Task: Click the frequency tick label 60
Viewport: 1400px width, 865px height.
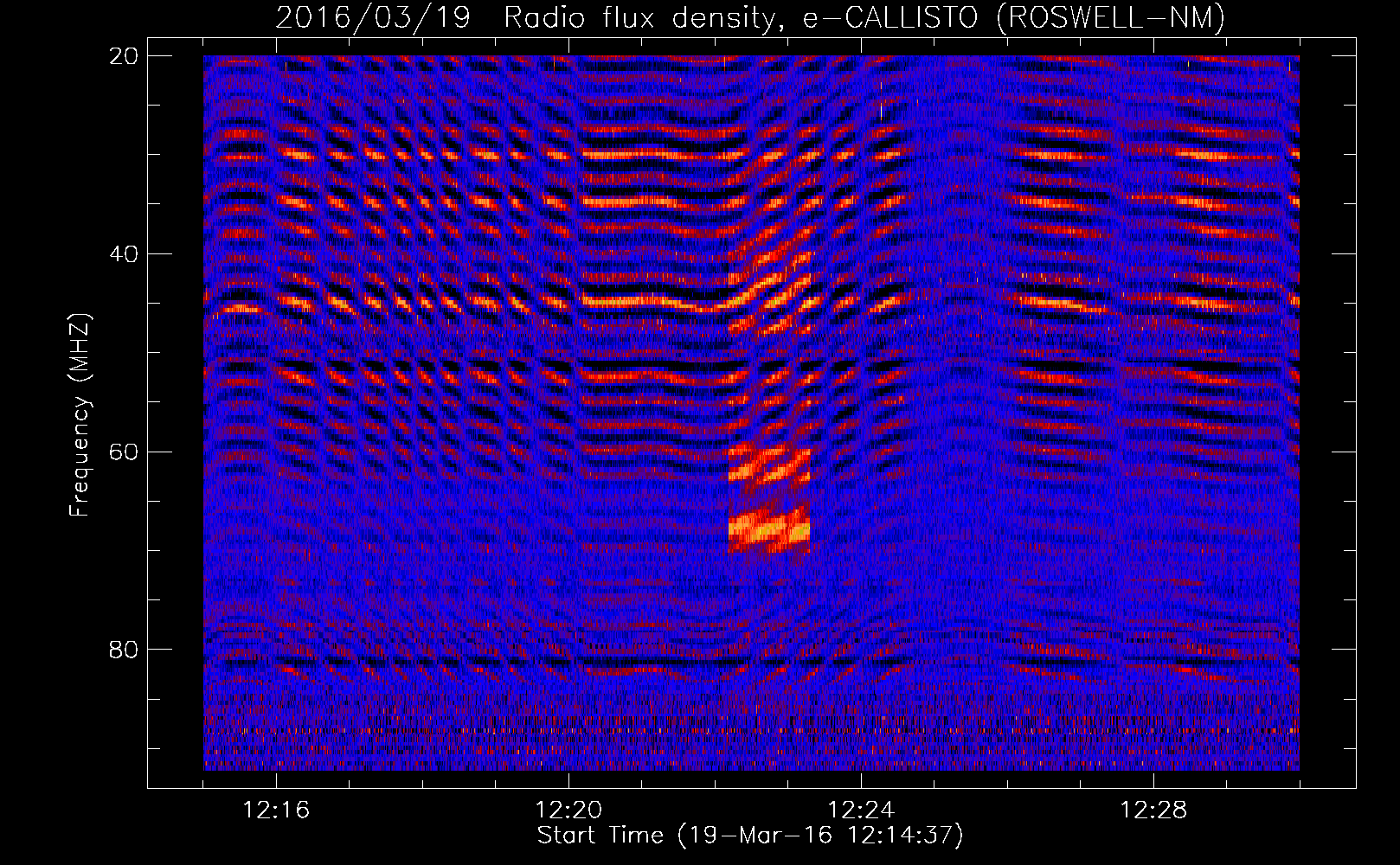Action: [x=124, y=452]
